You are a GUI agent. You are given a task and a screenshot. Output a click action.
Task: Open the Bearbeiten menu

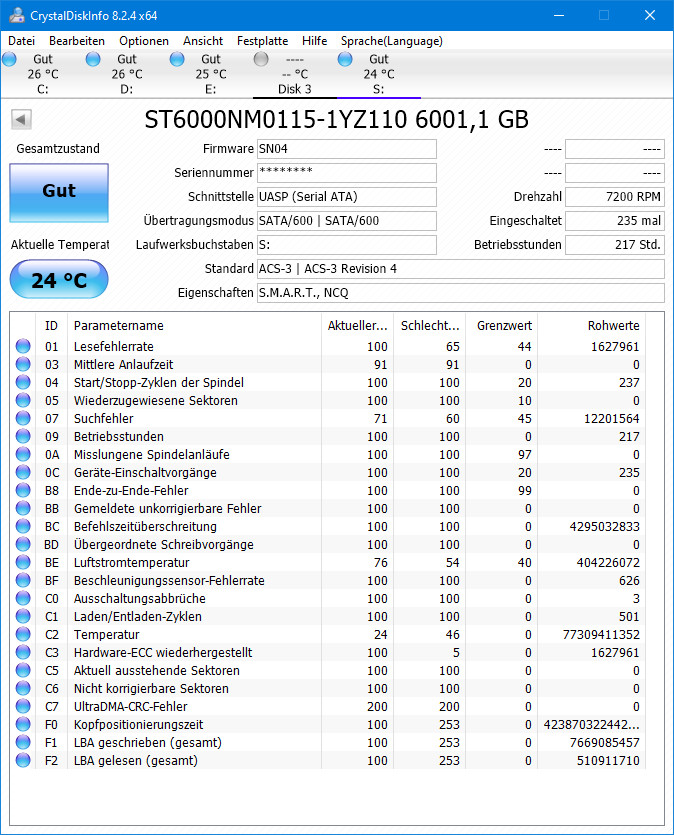[x=77, y=41]
